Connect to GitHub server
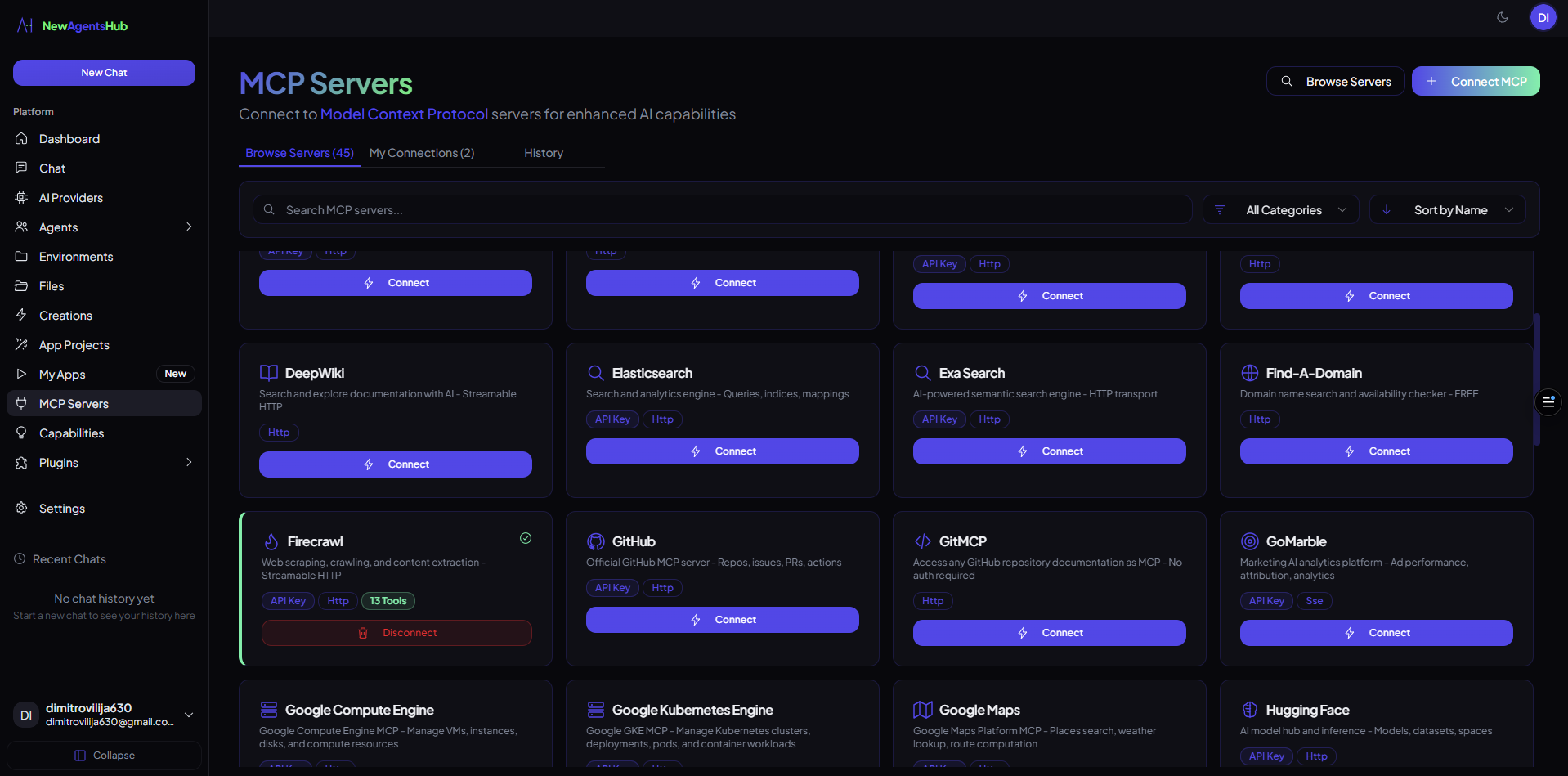Viewport: 1568px width, 776px height. tap(723, 620)
